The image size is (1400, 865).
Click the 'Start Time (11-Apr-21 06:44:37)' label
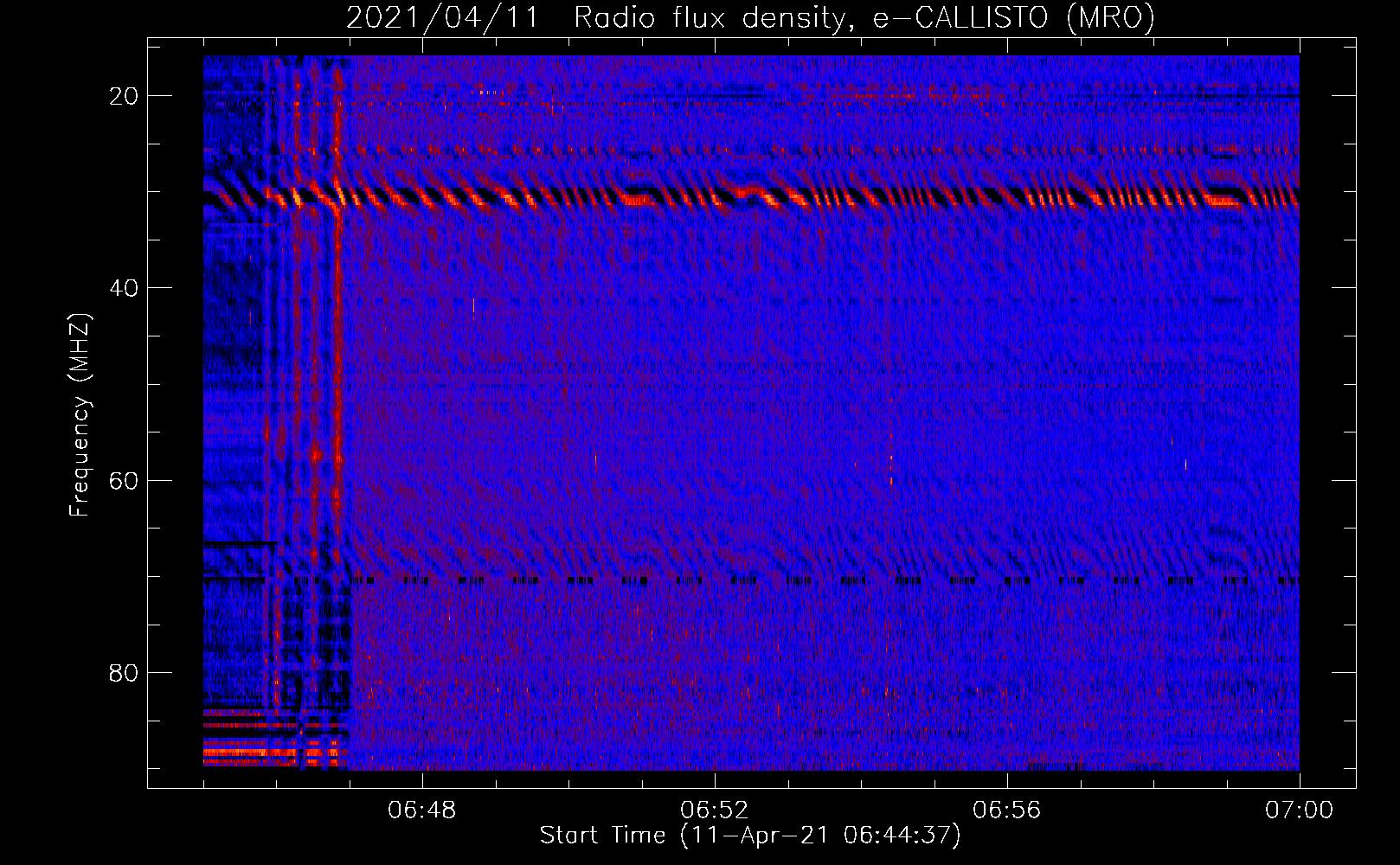(x=750, y=836)
